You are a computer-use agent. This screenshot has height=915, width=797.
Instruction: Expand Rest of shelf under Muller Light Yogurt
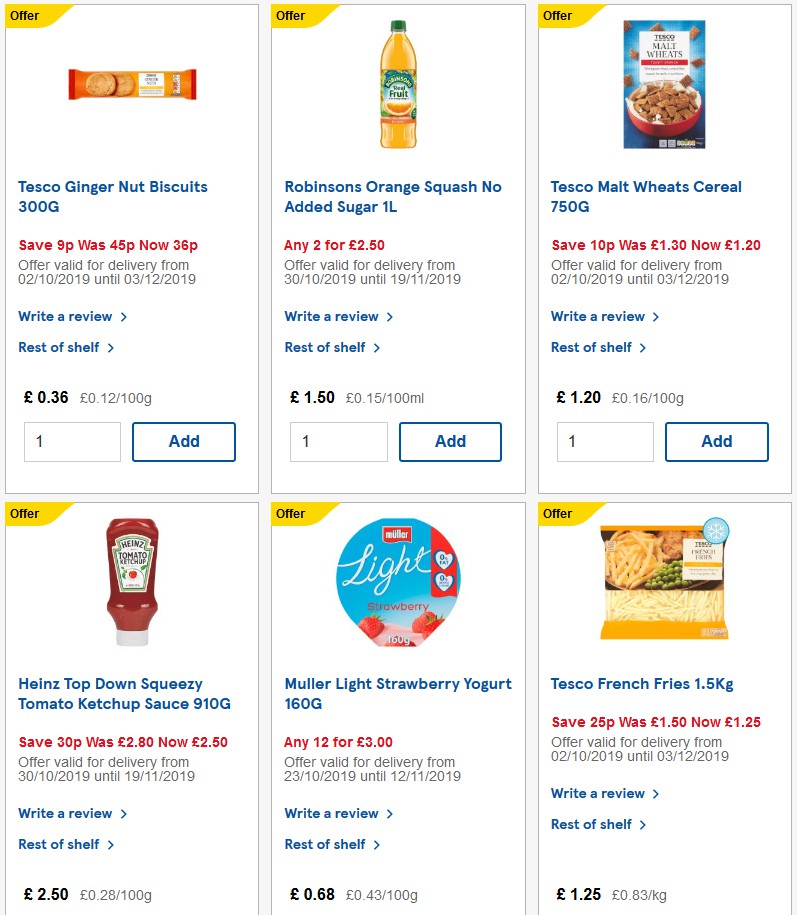point(325,844)
